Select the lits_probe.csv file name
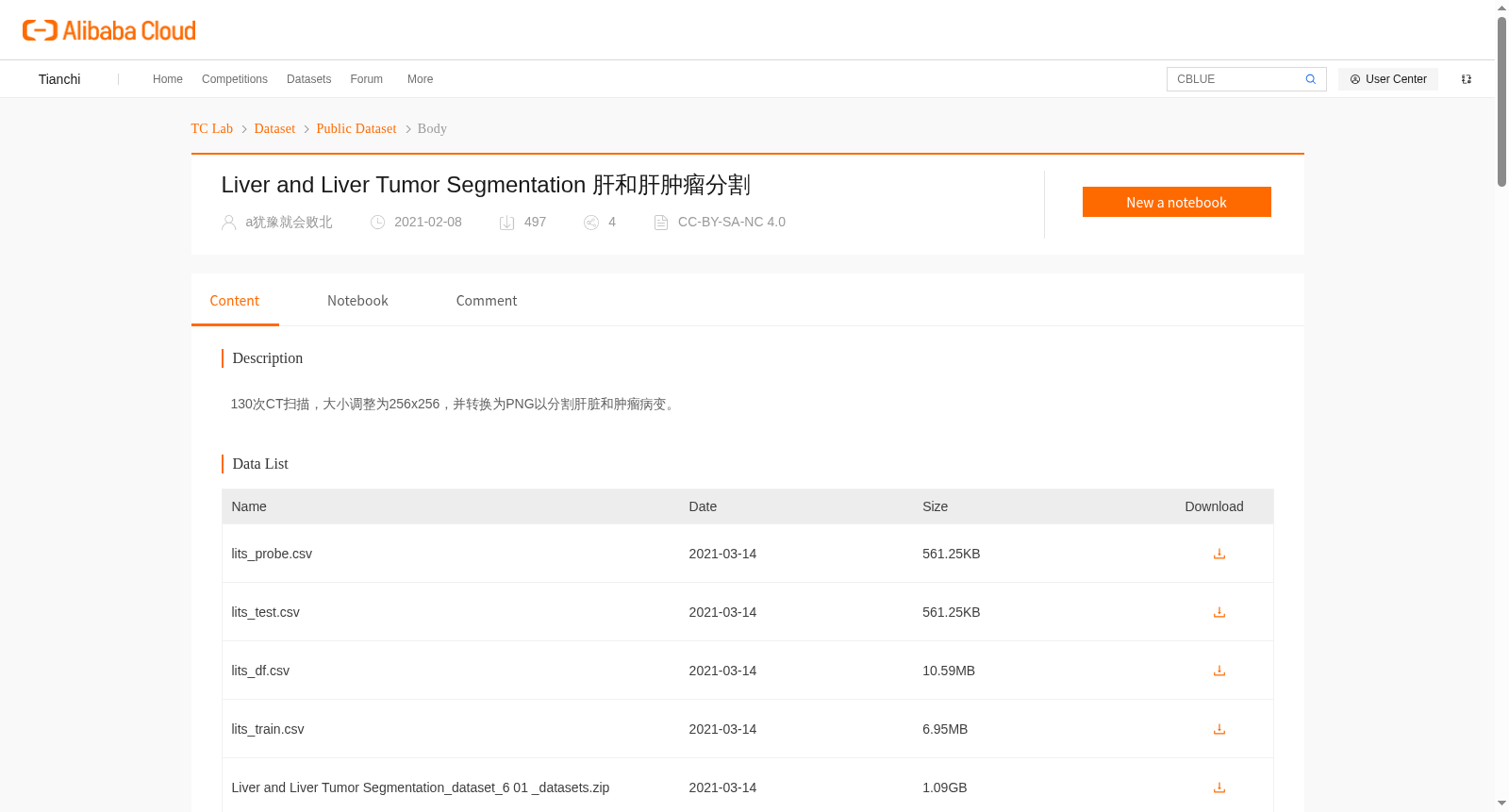1509x812 pixels. 272,554
